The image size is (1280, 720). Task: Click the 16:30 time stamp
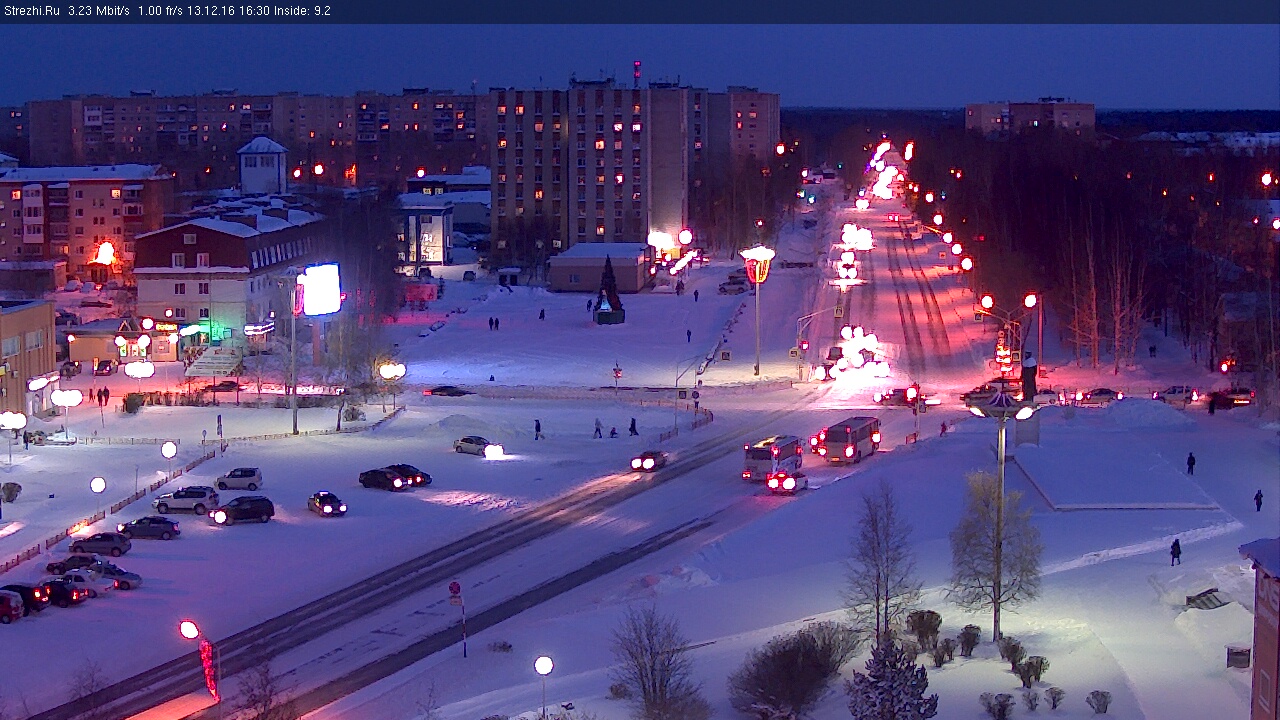coord(256,11)
